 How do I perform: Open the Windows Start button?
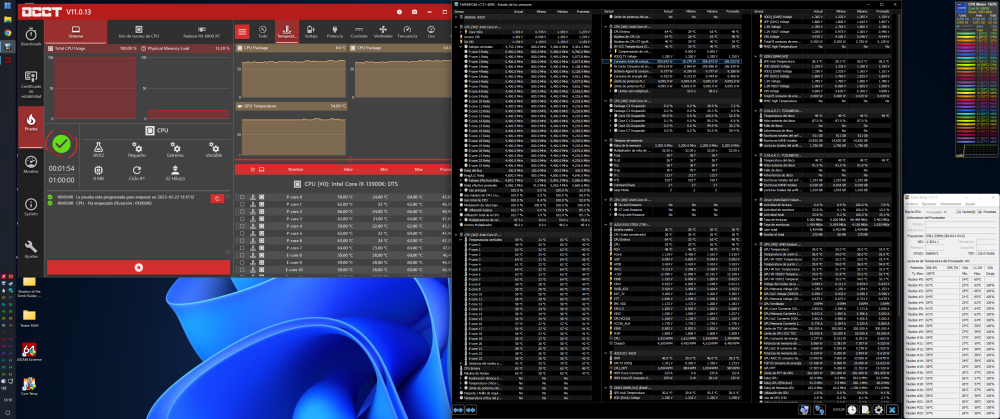[x=8, y=8]
